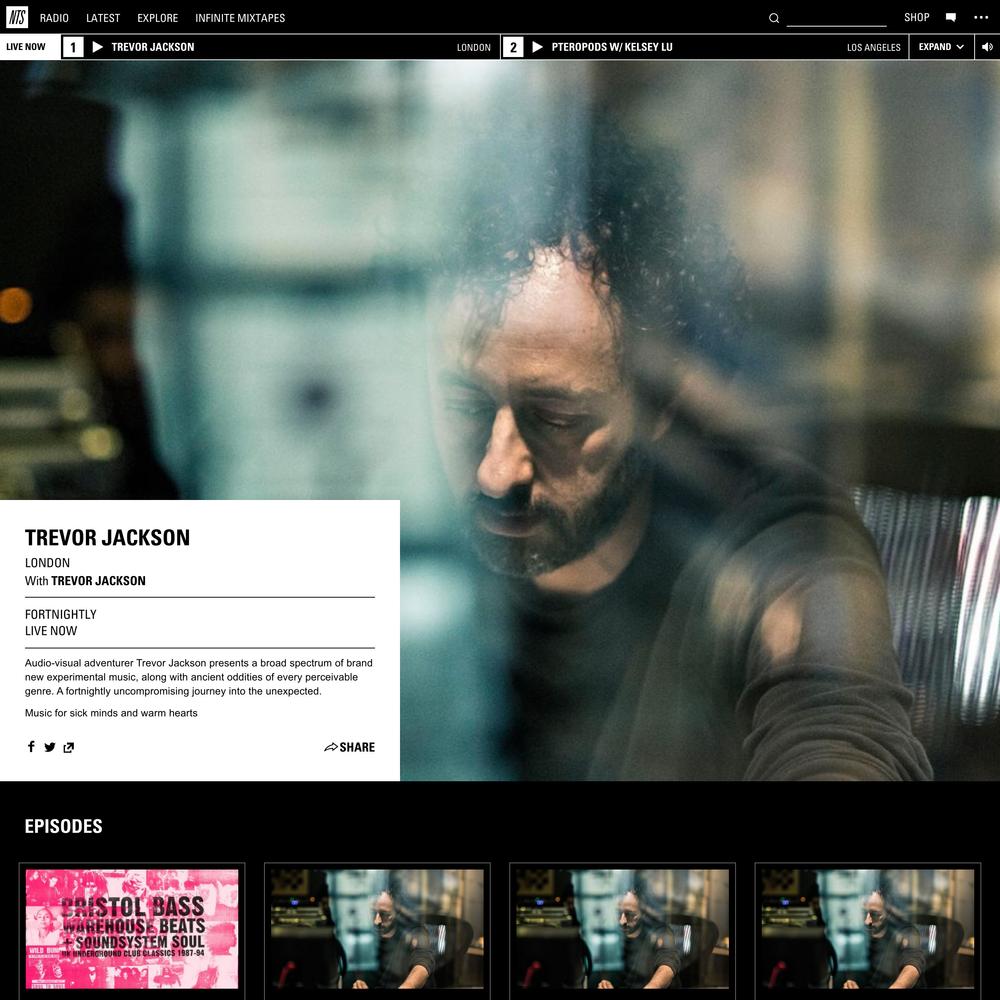This screenshot has width=1000, height=1000.
Task: Go to the Latest section
Action: click(103, 18)
